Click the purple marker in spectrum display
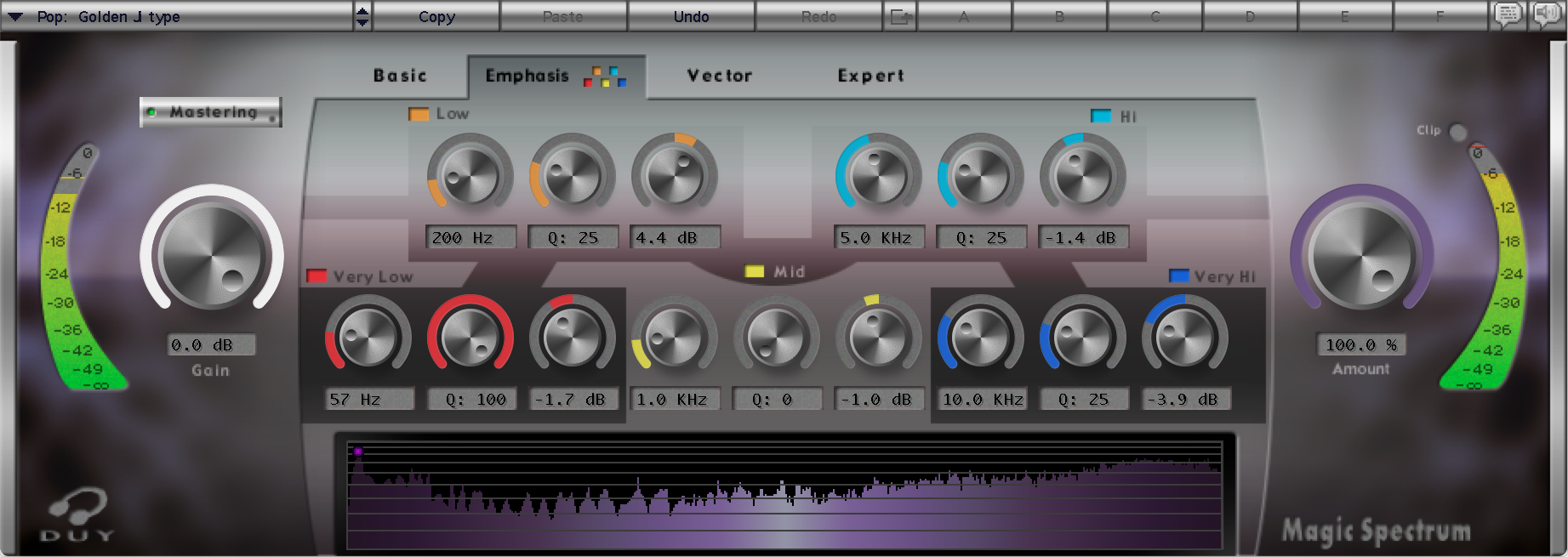Screen dimensions: 1568x557 (358, 452)
